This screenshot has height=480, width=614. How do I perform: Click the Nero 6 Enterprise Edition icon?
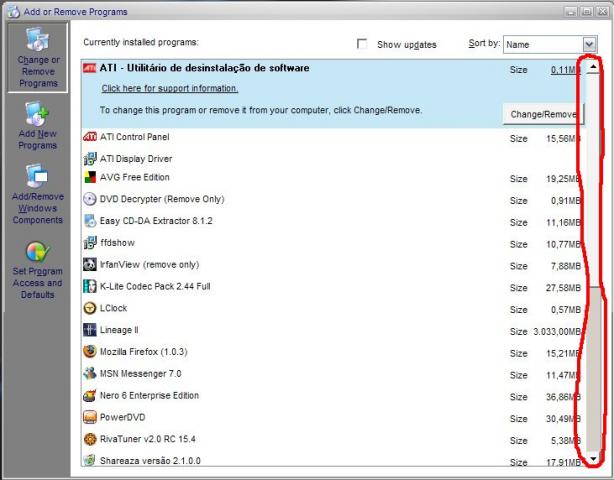pos(90,395)
